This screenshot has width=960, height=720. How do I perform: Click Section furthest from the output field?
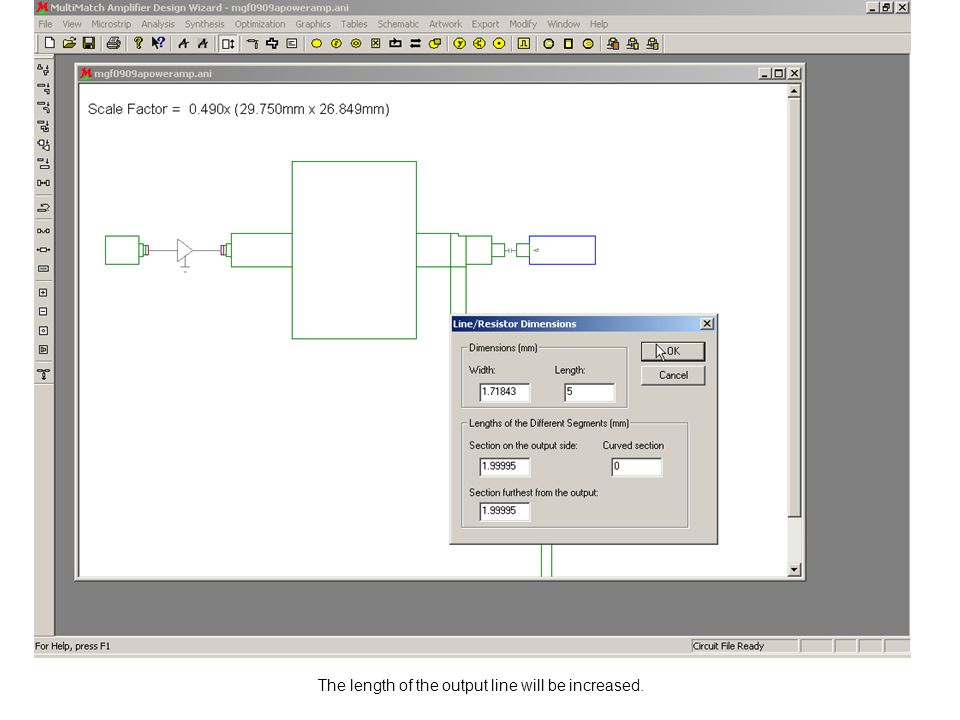(x=504, y=511)
